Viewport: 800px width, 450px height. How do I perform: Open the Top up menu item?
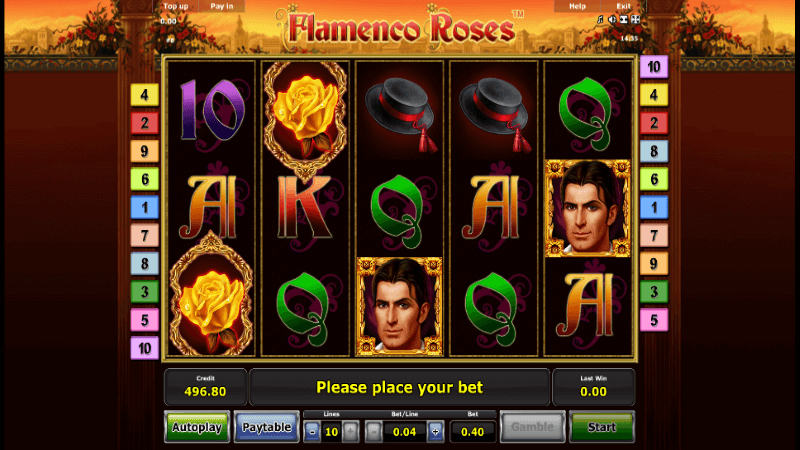point(176,6)
